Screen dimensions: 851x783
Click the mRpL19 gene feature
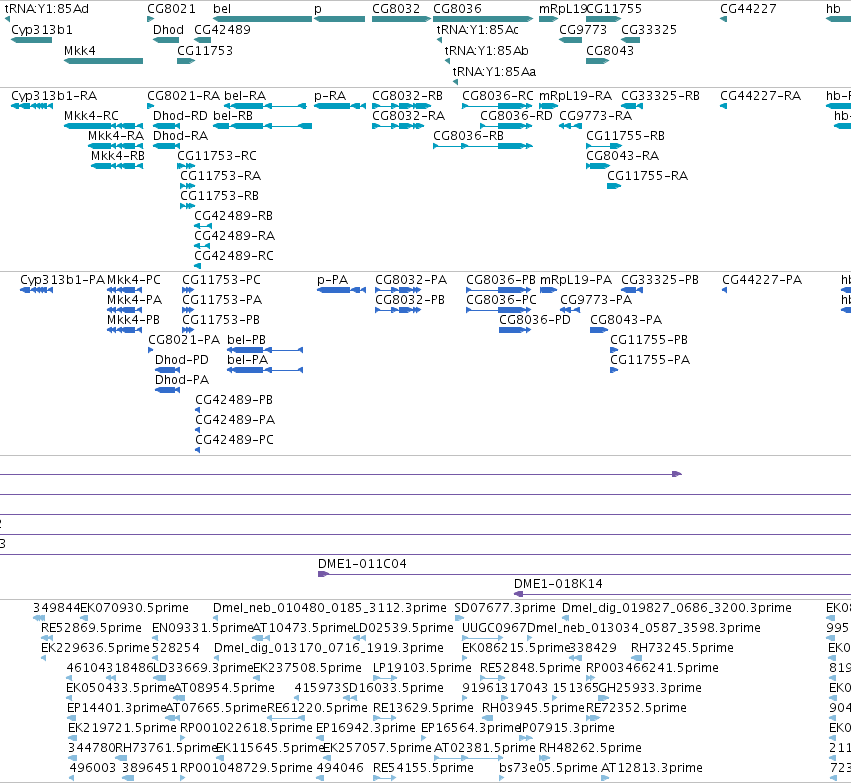coord(548,19)
